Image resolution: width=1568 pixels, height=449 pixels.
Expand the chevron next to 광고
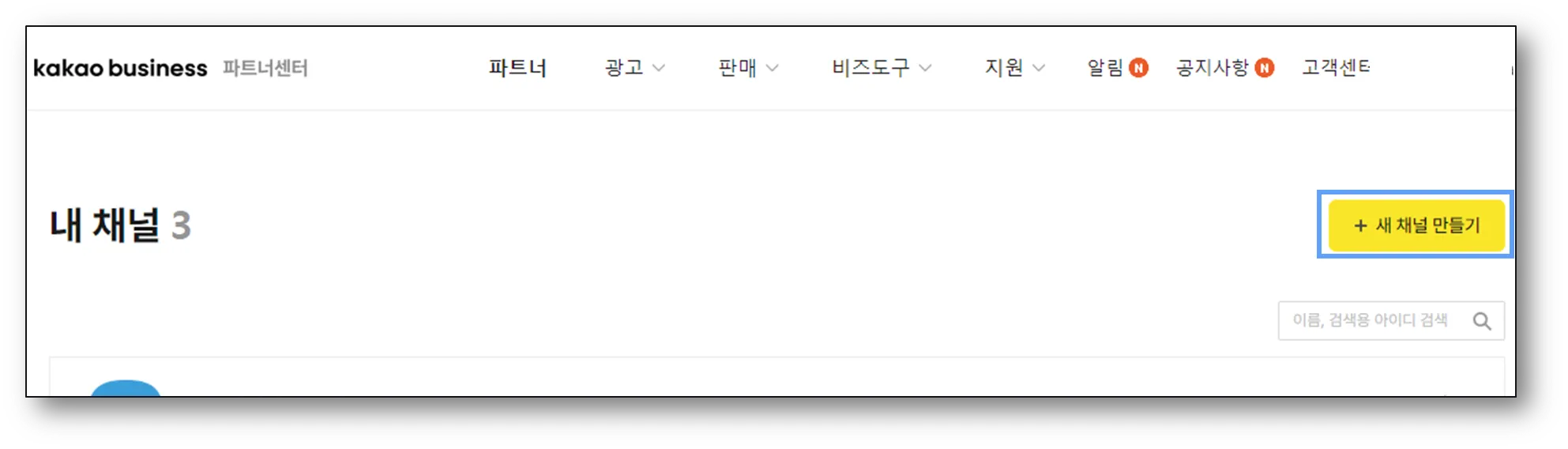[x=658, y=69]
